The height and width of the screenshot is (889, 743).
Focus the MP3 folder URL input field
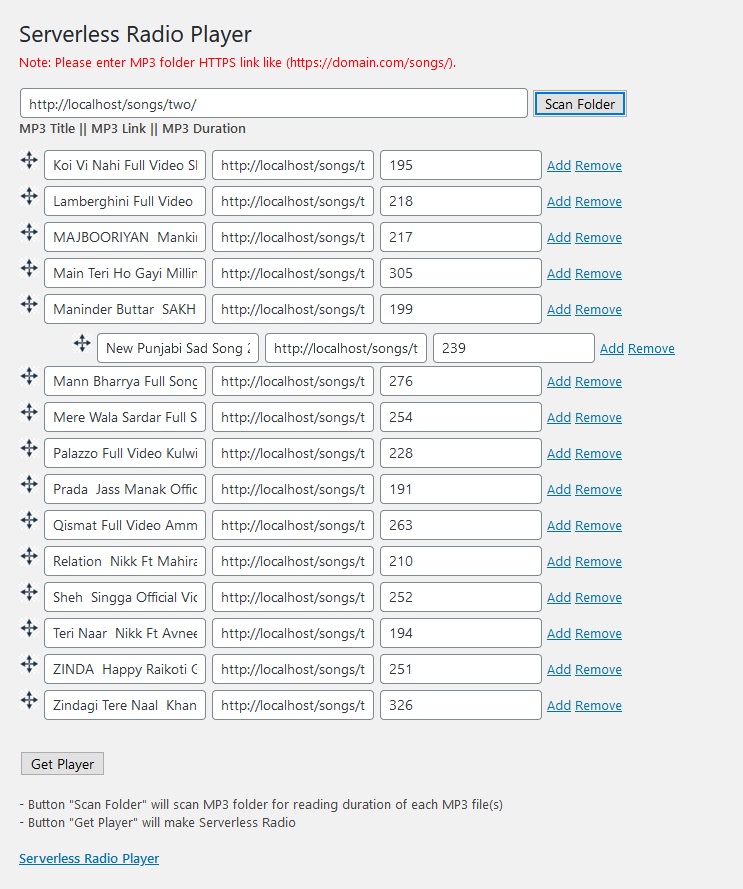[273, 103]
